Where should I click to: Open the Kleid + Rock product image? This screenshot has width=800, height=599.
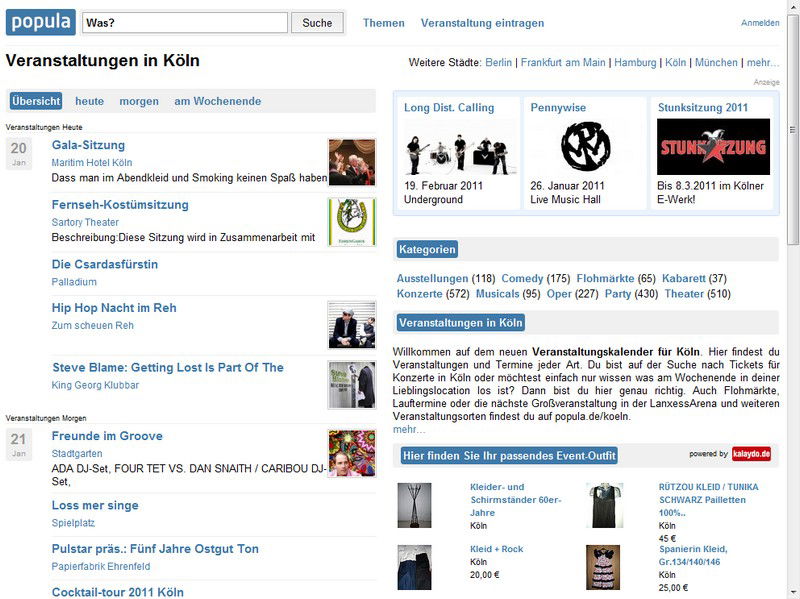414,567
